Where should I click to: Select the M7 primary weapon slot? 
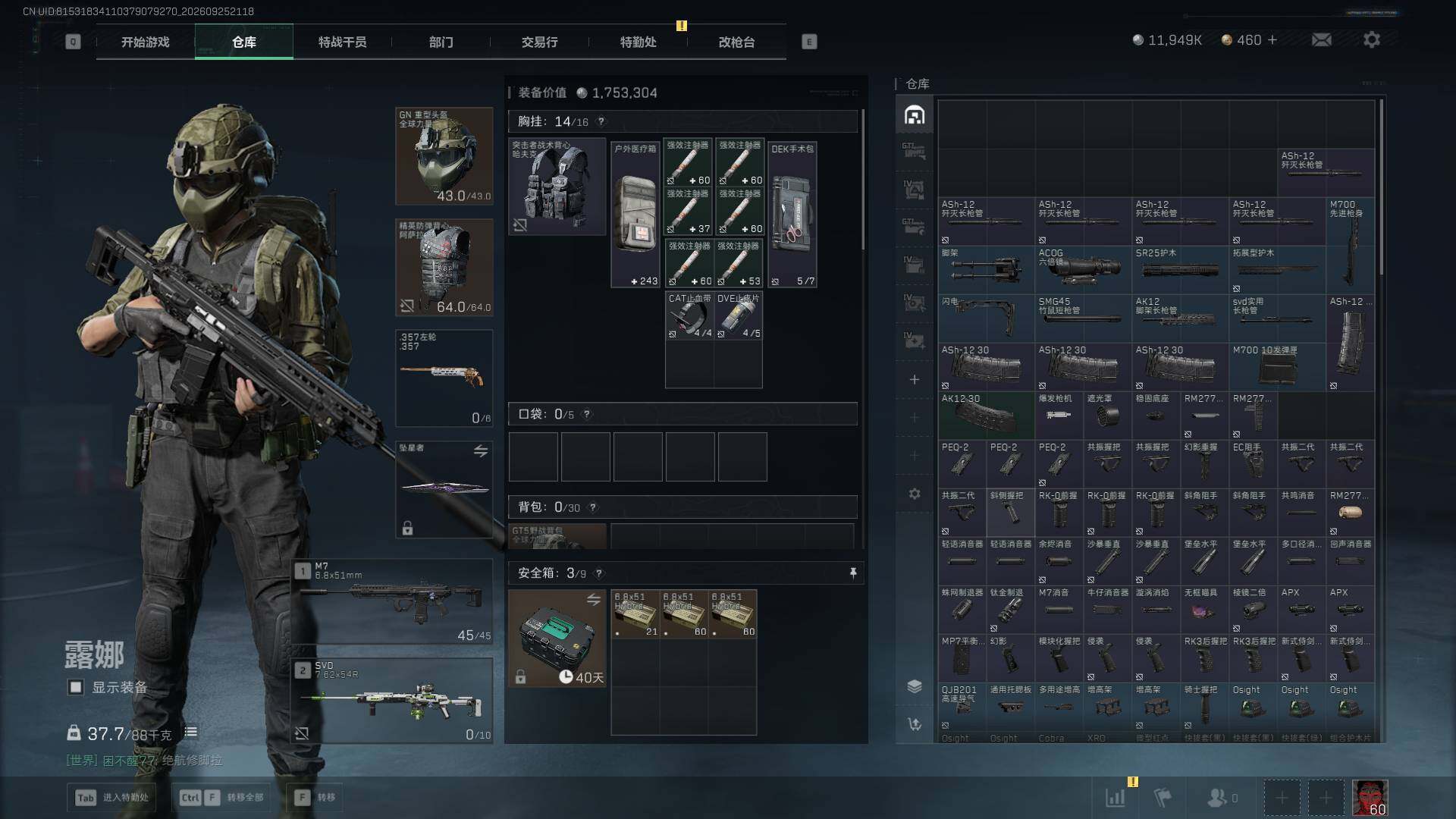click(394, 602)
